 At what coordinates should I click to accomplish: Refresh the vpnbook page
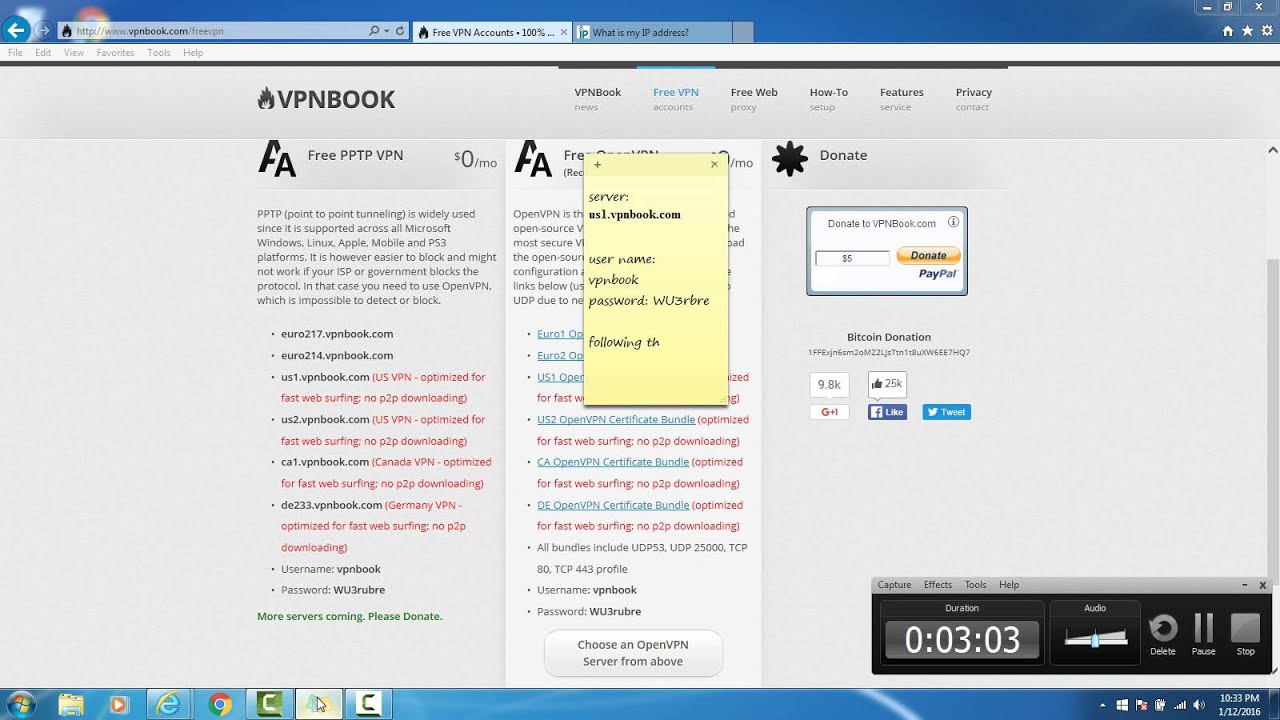[400, 31]
